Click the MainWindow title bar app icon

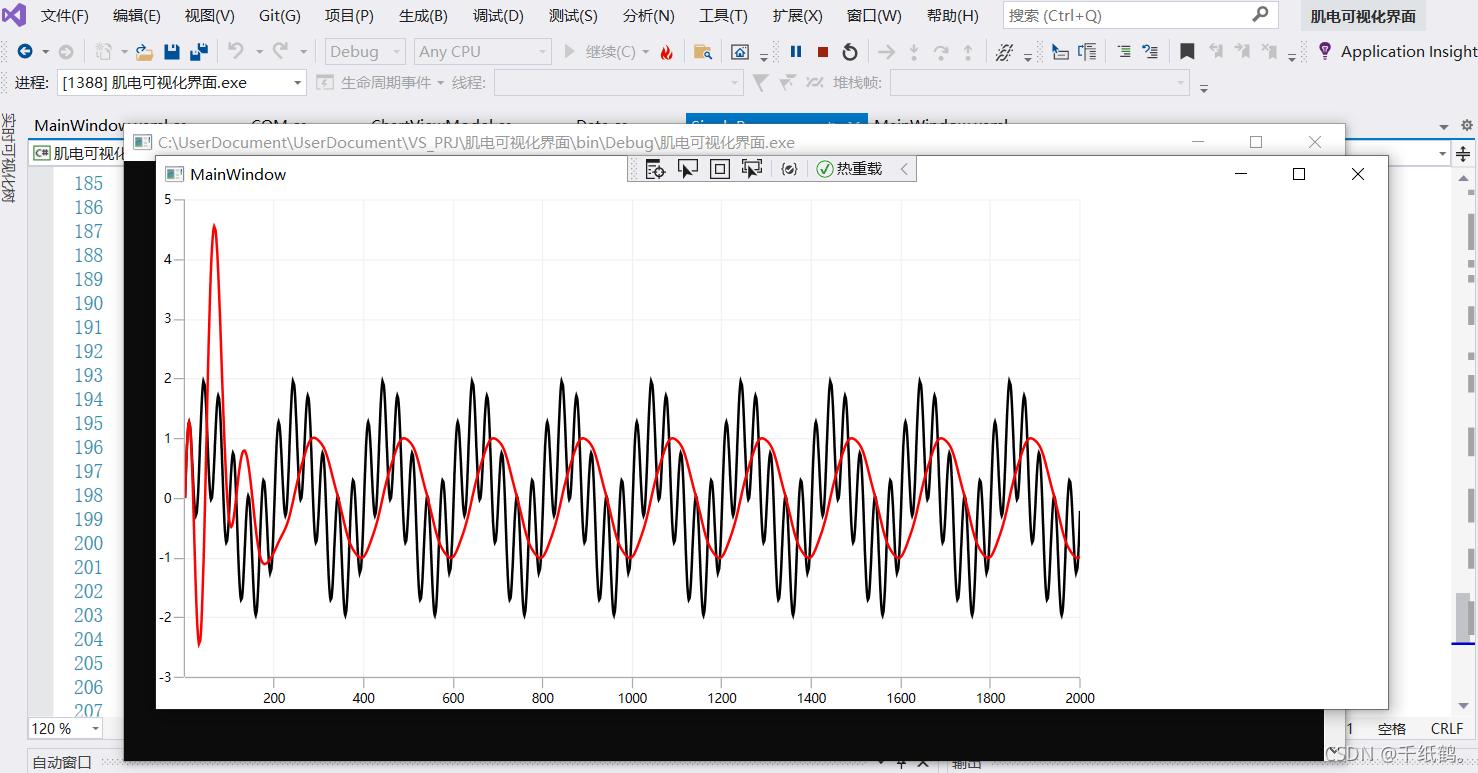pos(175,174)
